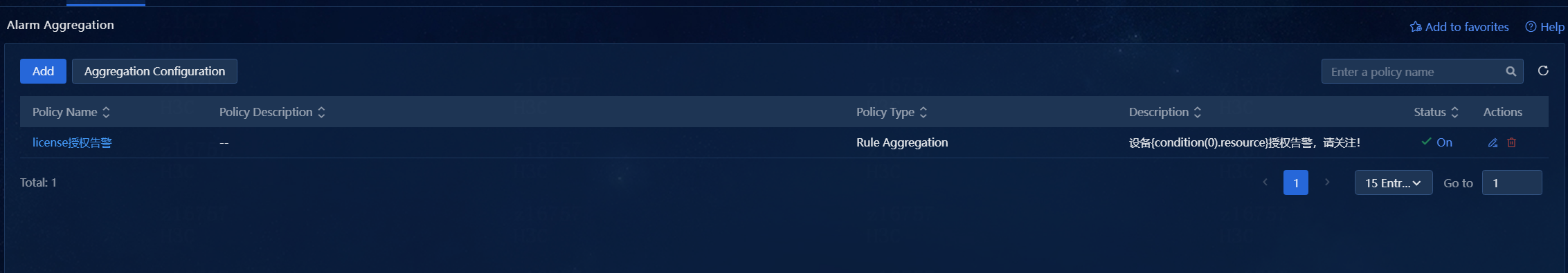1568x273 pixels.
Task: Delete the policy using the red trash icon
Action: [x=1511, y=143]
